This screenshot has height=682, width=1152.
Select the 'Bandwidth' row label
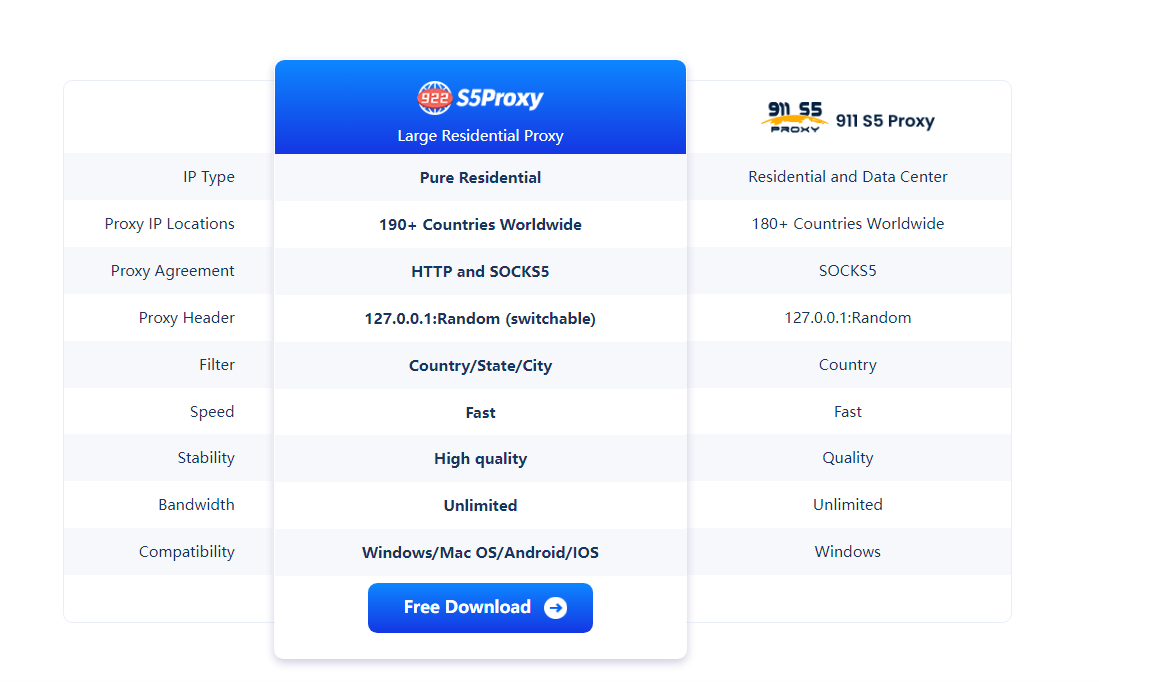point(196,505)
